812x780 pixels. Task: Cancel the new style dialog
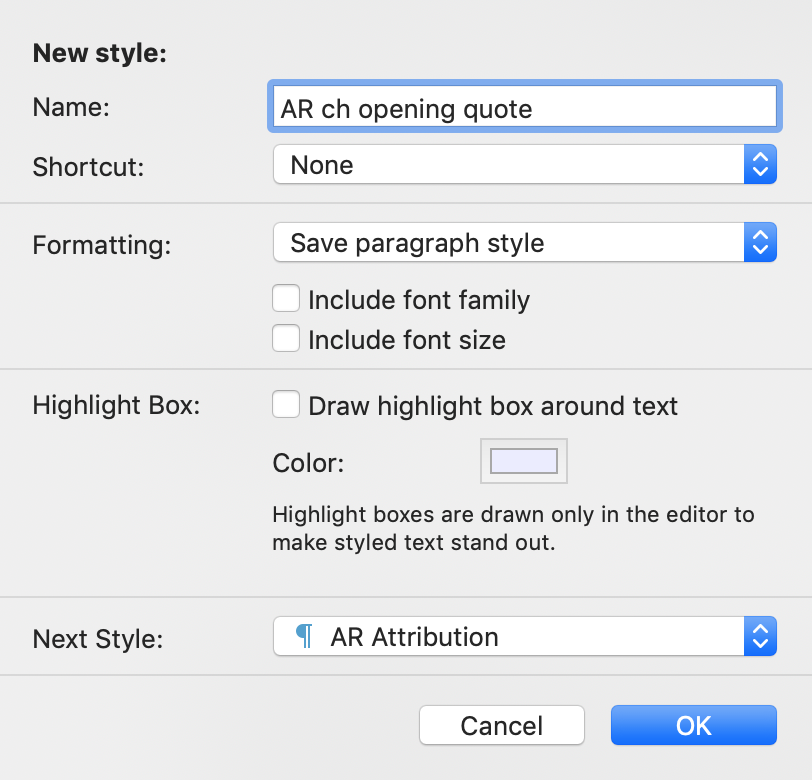502,725
